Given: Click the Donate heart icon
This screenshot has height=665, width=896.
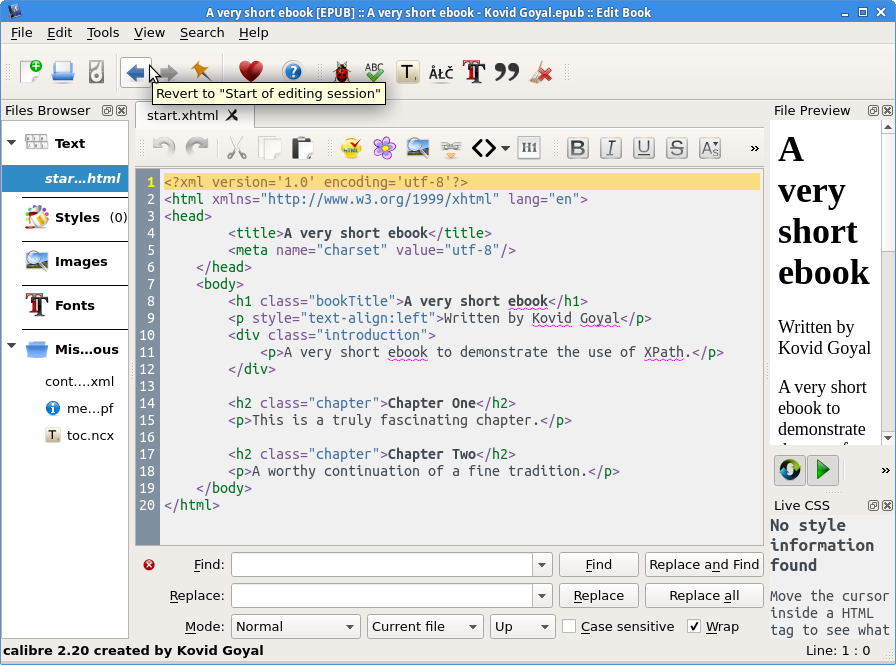Looking at the screenshot, I should pos(250,71).
